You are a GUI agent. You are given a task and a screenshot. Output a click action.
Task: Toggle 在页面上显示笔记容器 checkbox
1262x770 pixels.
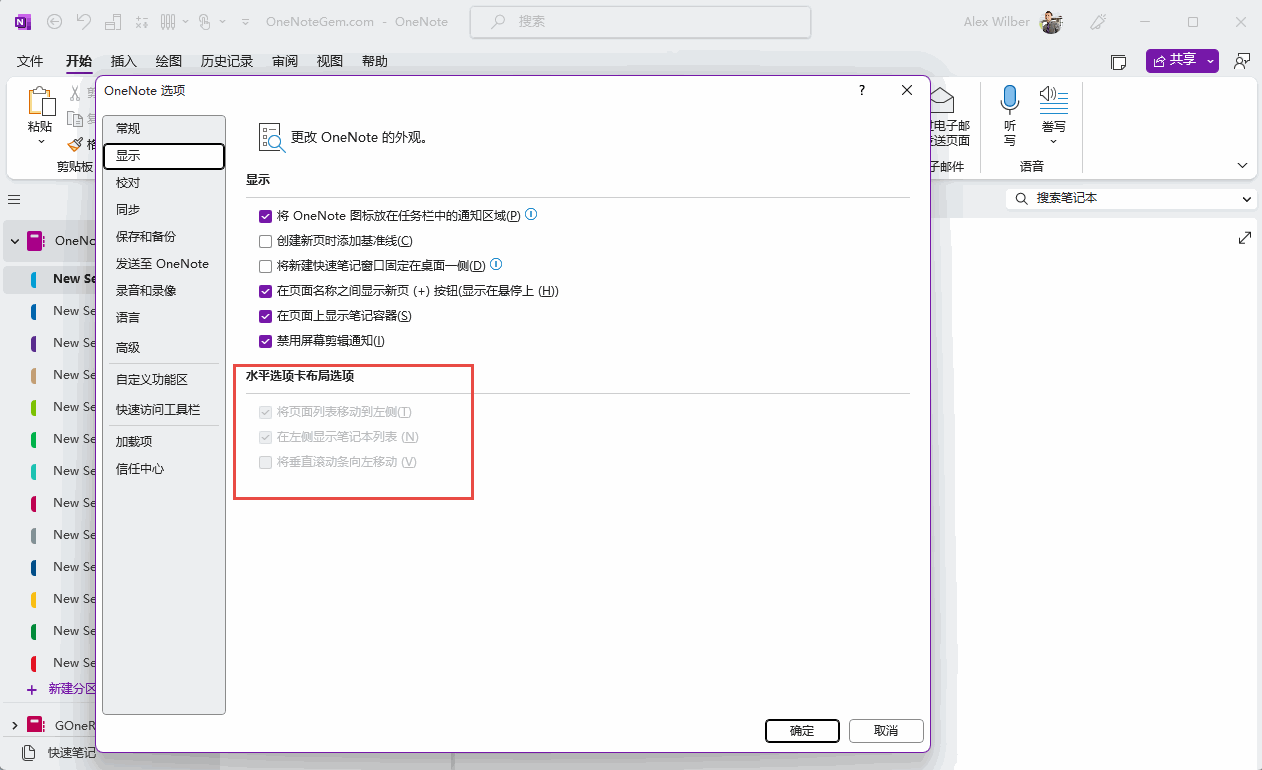[x=265, y=316]
